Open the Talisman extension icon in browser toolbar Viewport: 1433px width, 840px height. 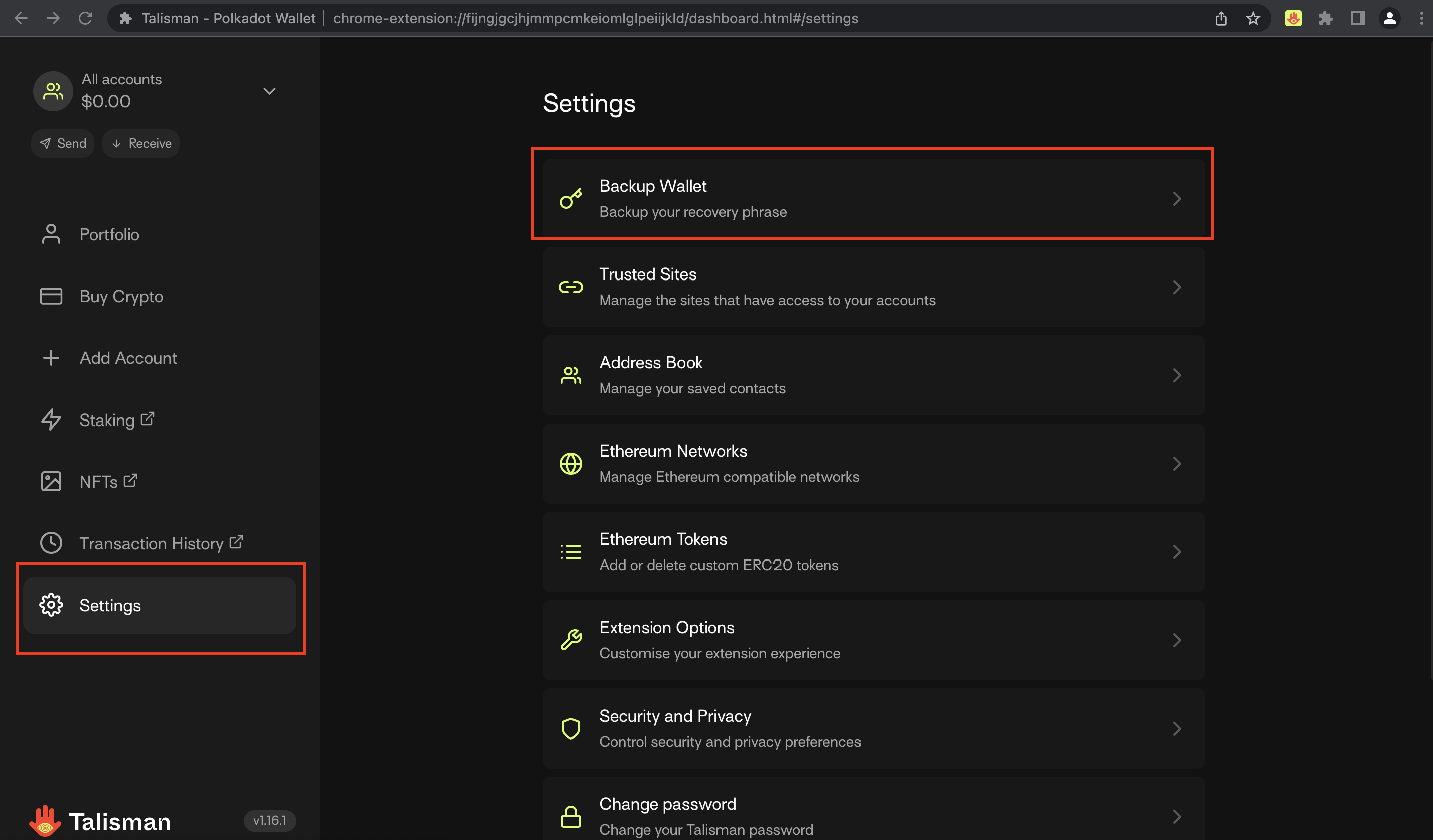(x=1293, y=18)
